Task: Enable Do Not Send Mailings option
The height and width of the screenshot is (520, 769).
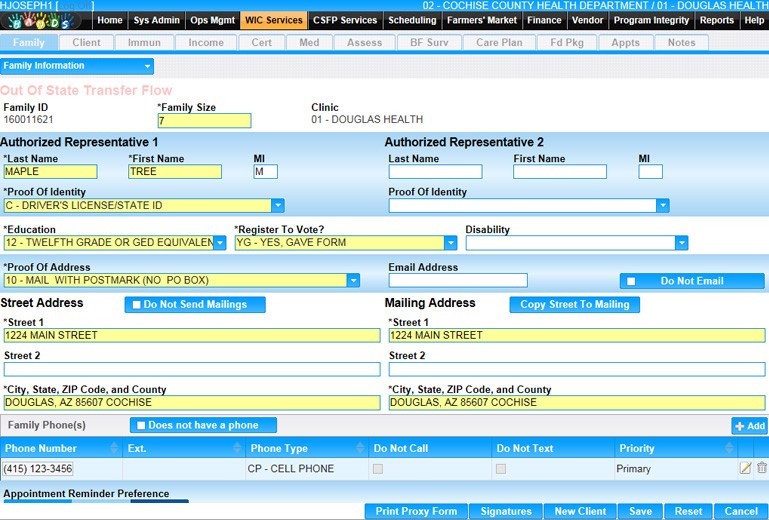Action: pos(138,305)
